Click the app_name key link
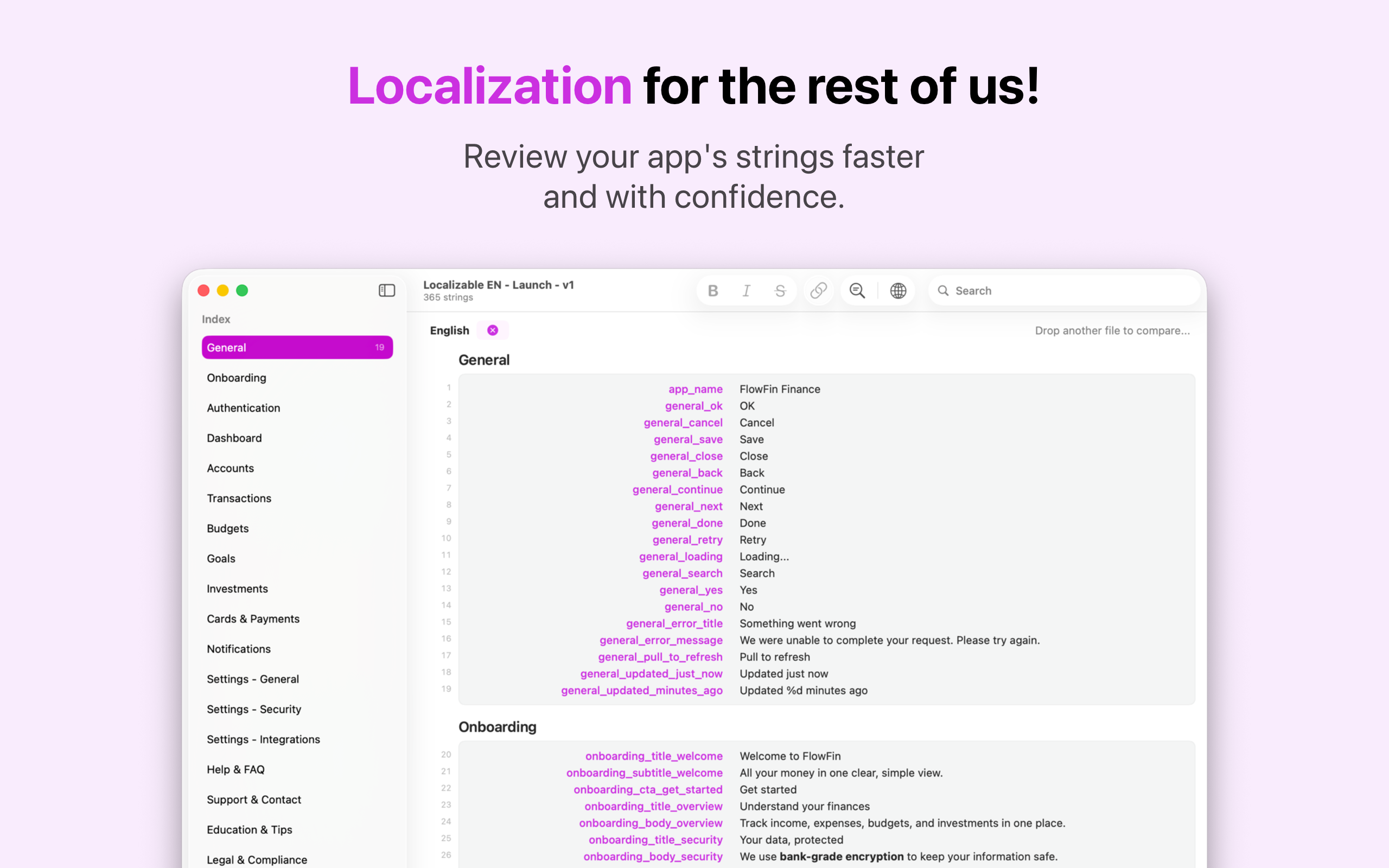The image size is (1389, 868). pyautogui.click(x=695, y=388)
